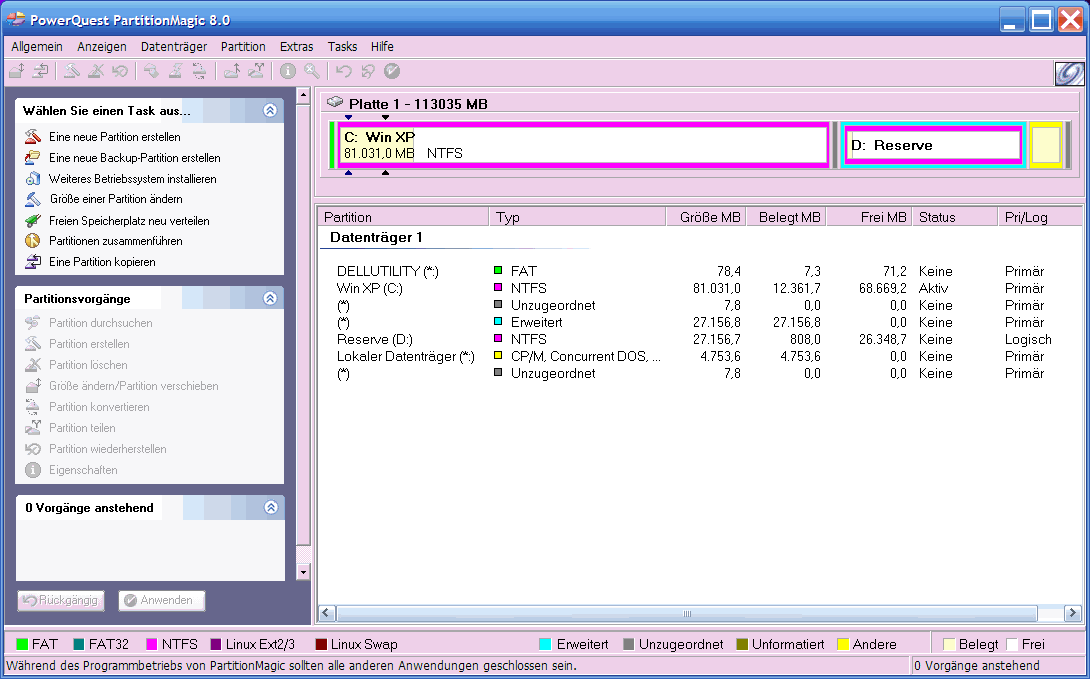Click the split partition toolbar icon

(x=256, y=71)
